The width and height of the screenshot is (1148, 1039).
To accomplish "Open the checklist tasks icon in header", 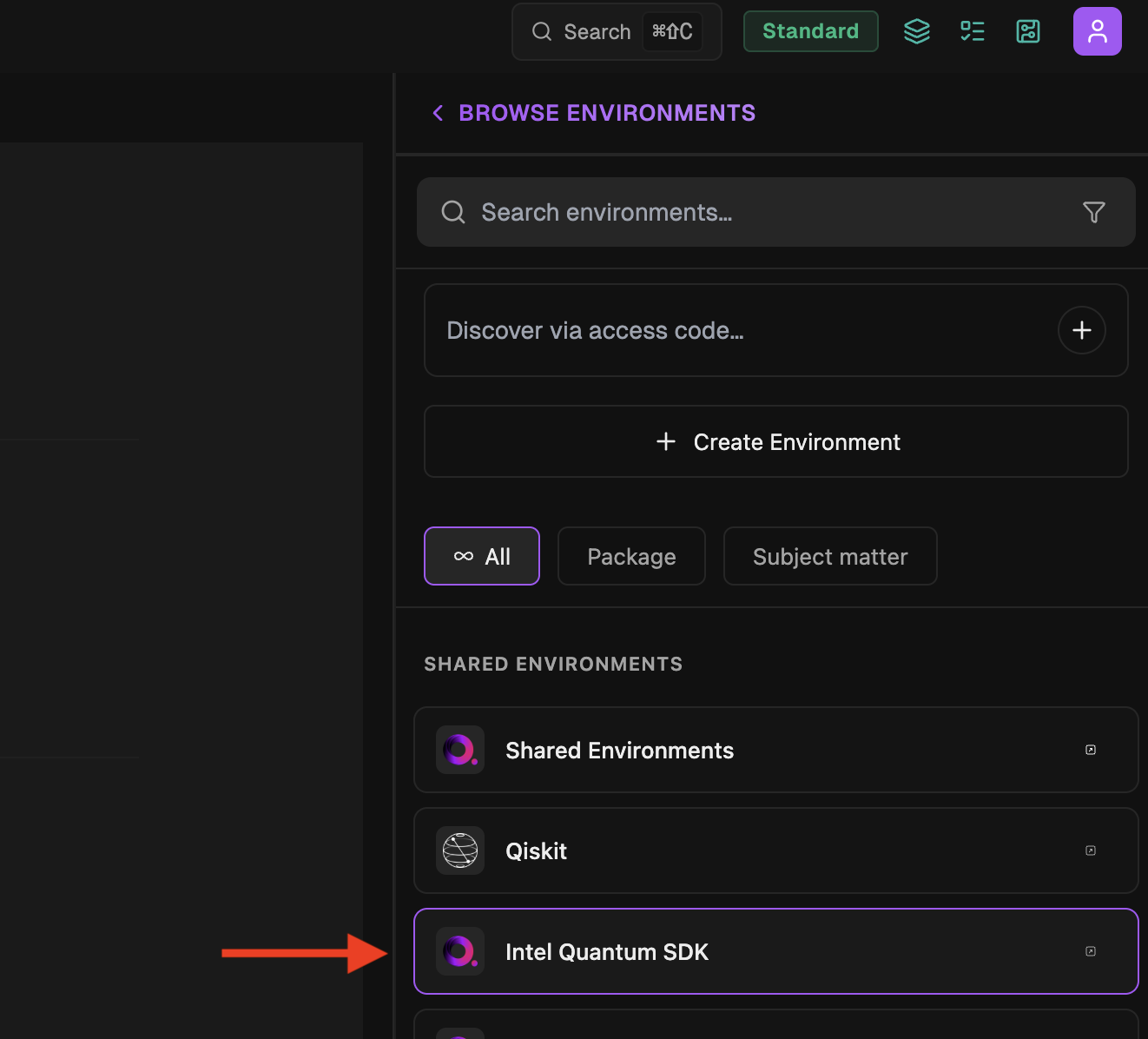I will [973, 31].
